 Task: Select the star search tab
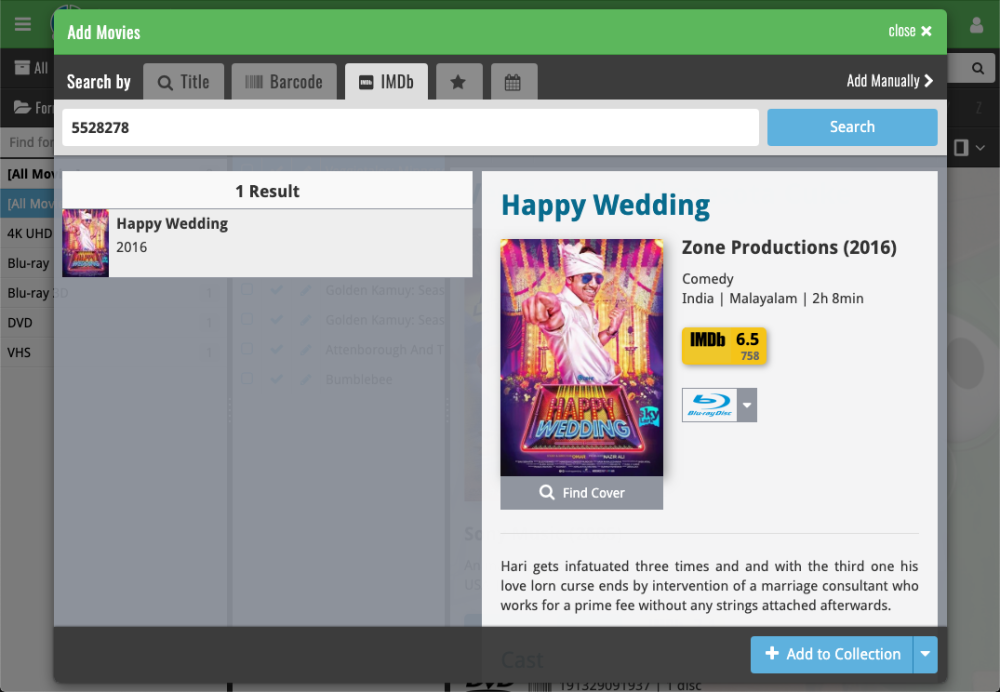pyautogui.click(x=459, y=82)
